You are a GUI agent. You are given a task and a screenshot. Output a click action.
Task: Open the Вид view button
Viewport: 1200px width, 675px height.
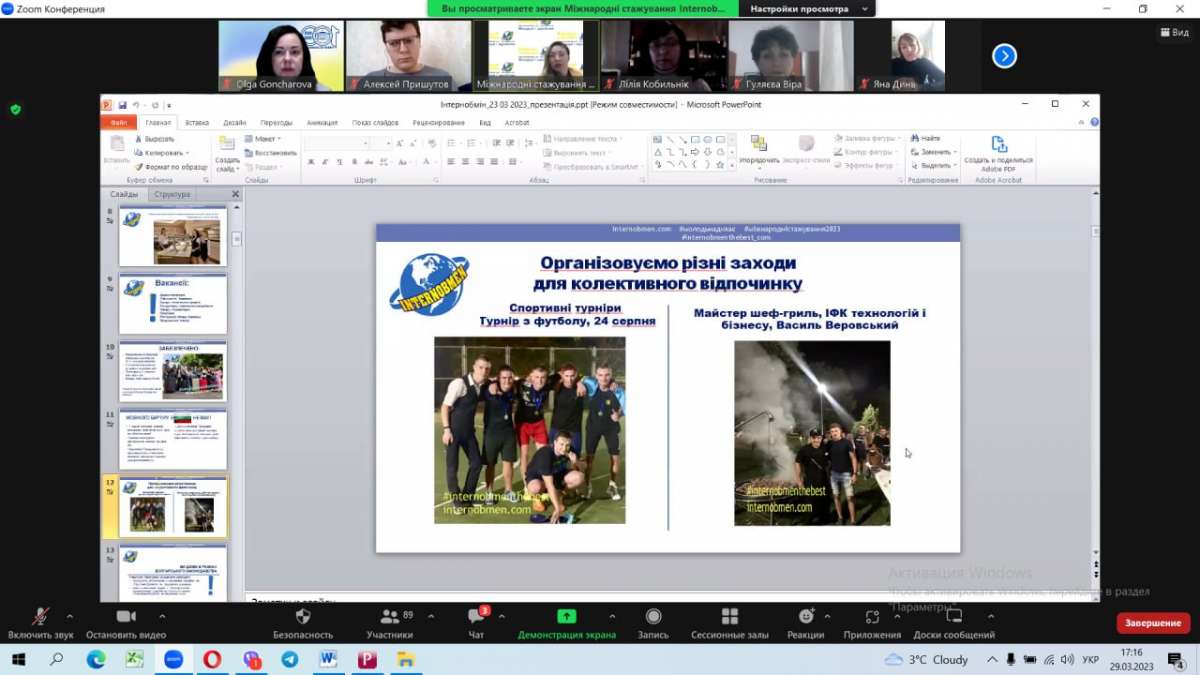pos(1175,32)
